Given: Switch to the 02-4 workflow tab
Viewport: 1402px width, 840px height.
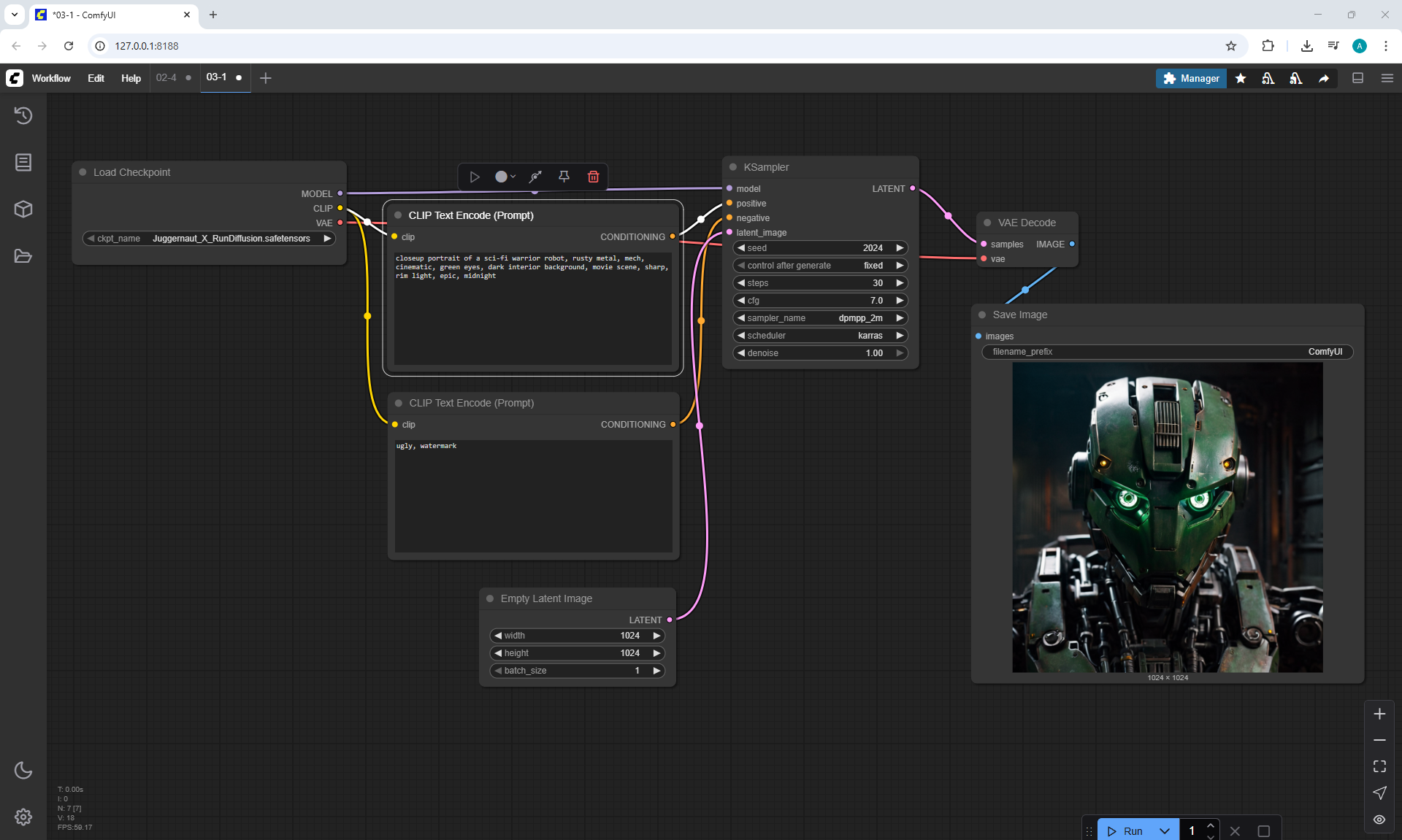Looking at the screenshot, I should 166,77.
